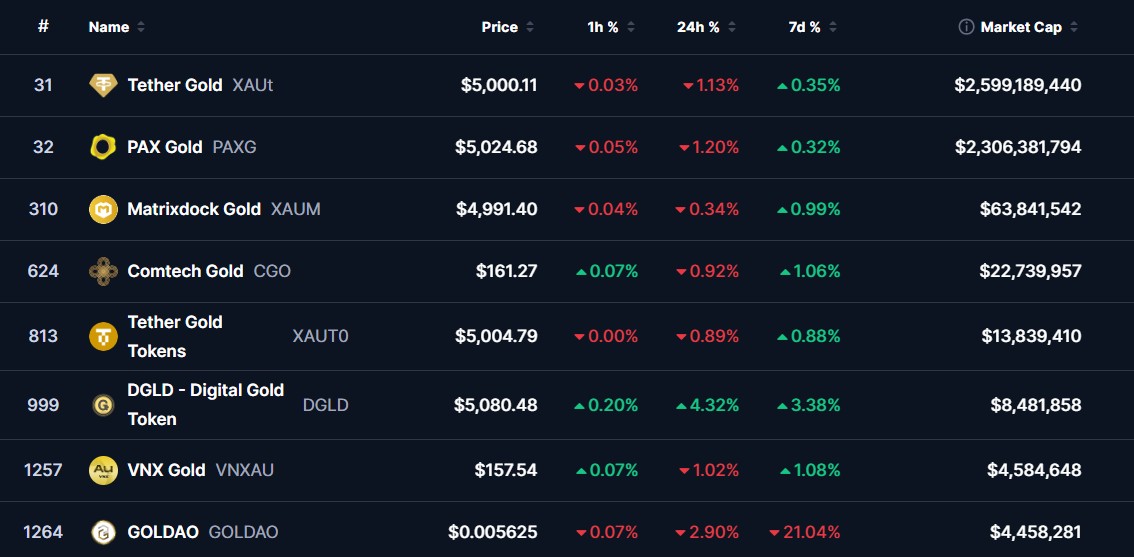Click the VNX Gold coin icon
Screen dimensions: 1134x557
tap(103, 470)
